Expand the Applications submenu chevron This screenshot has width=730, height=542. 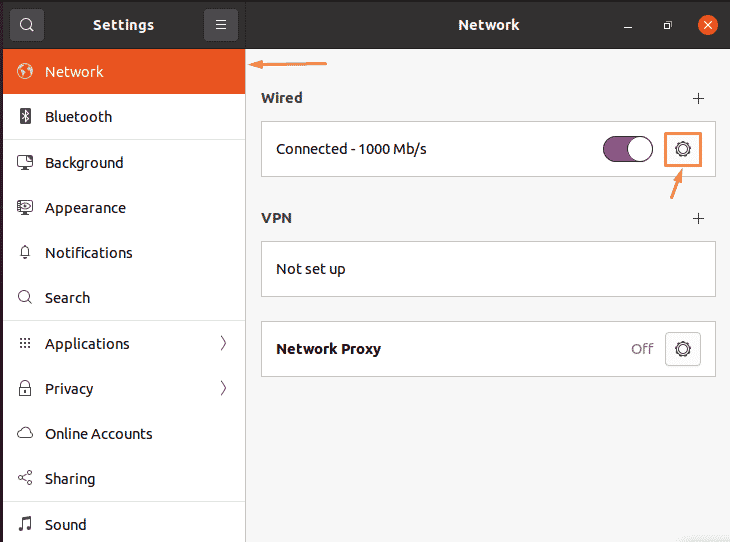pos(223,343)
